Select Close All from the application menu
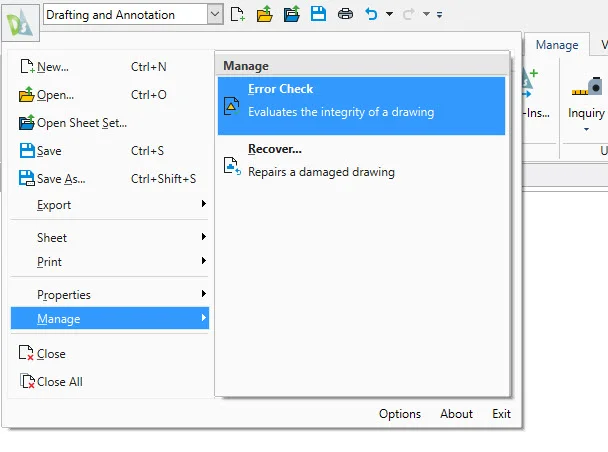The width and height of the screenshot is (608, 452). point(59,382)
